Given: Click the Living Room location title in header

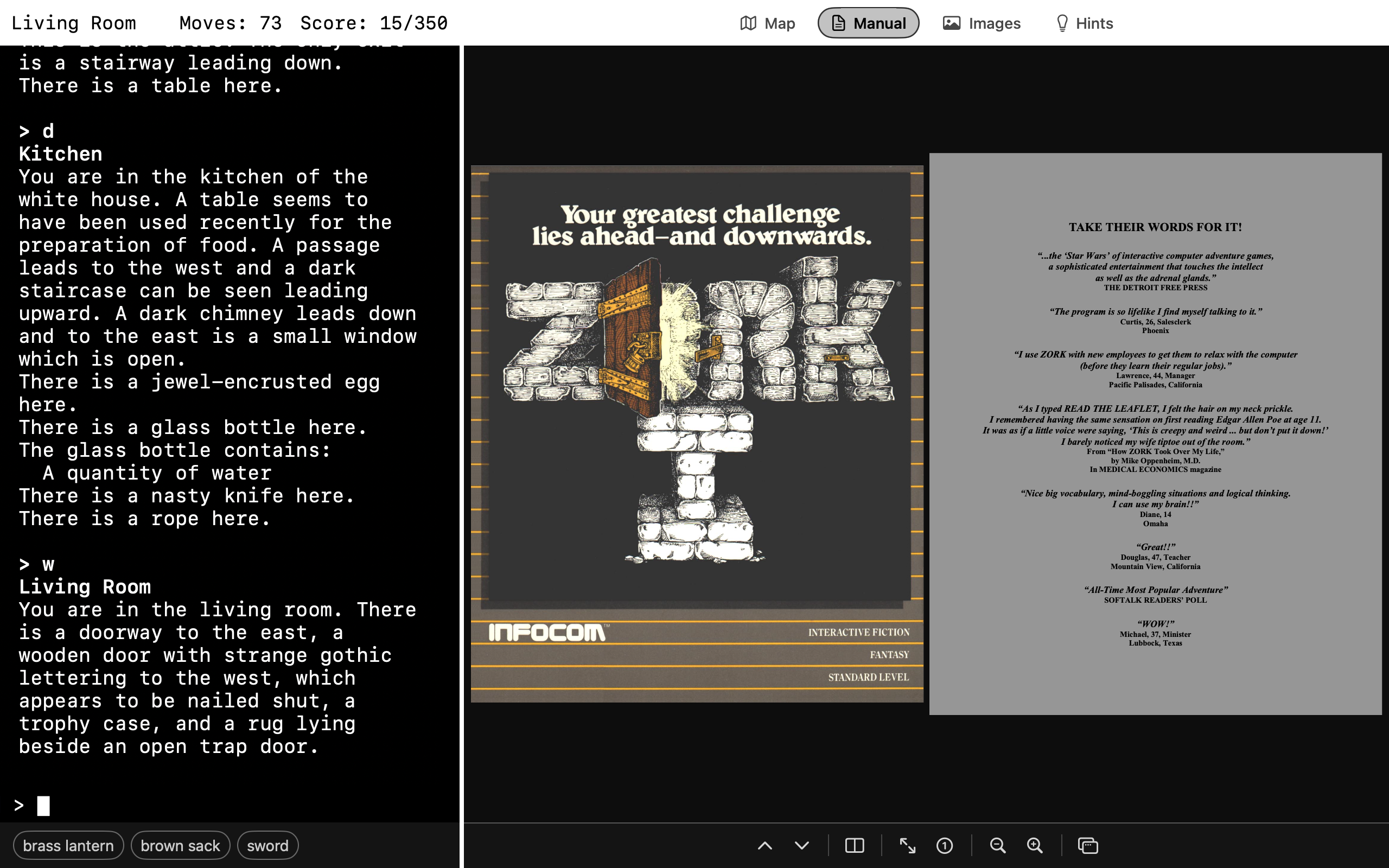Looking at the screenshot, I should coord(73,23).
